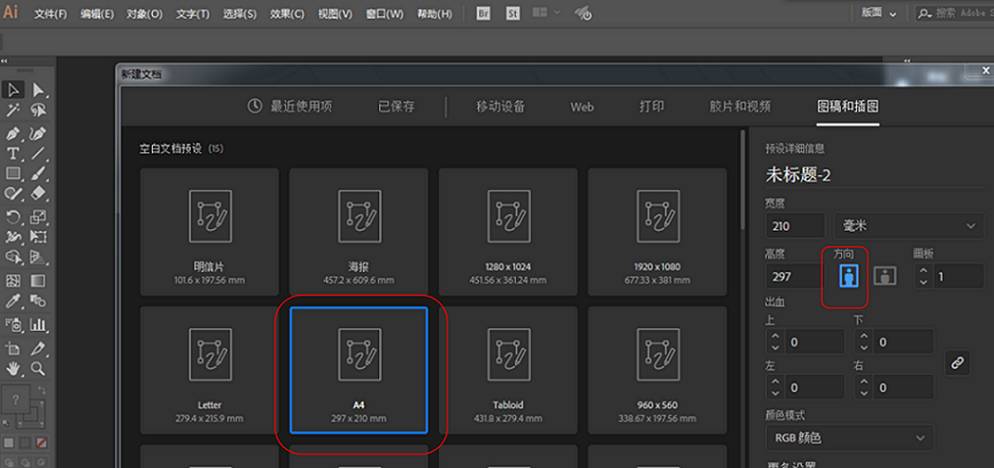The height and width of the screenshot is (468, 994).
Task: Switch to the 最近使用项 tab
Action: click(x=290, y=107)
